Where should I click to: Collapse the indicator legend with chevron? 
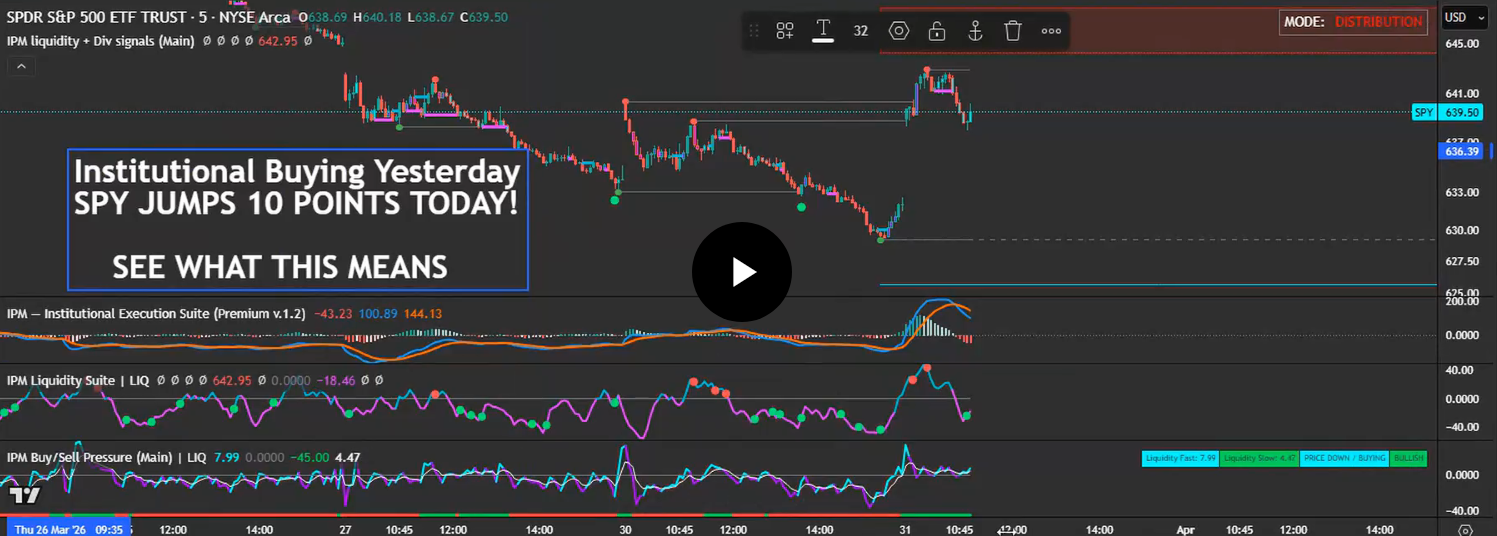click(x=20, y=66)
